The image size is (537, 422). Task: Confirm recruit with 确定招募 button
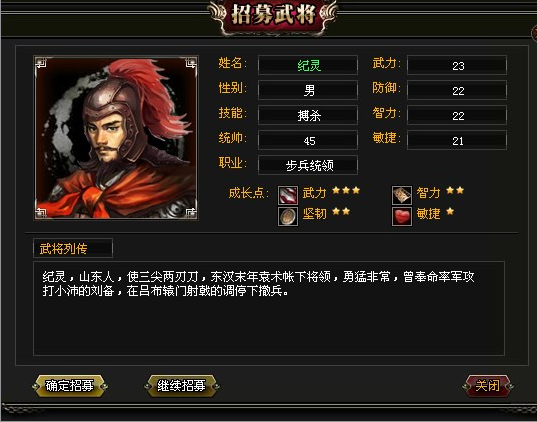[x=70, y=386]
